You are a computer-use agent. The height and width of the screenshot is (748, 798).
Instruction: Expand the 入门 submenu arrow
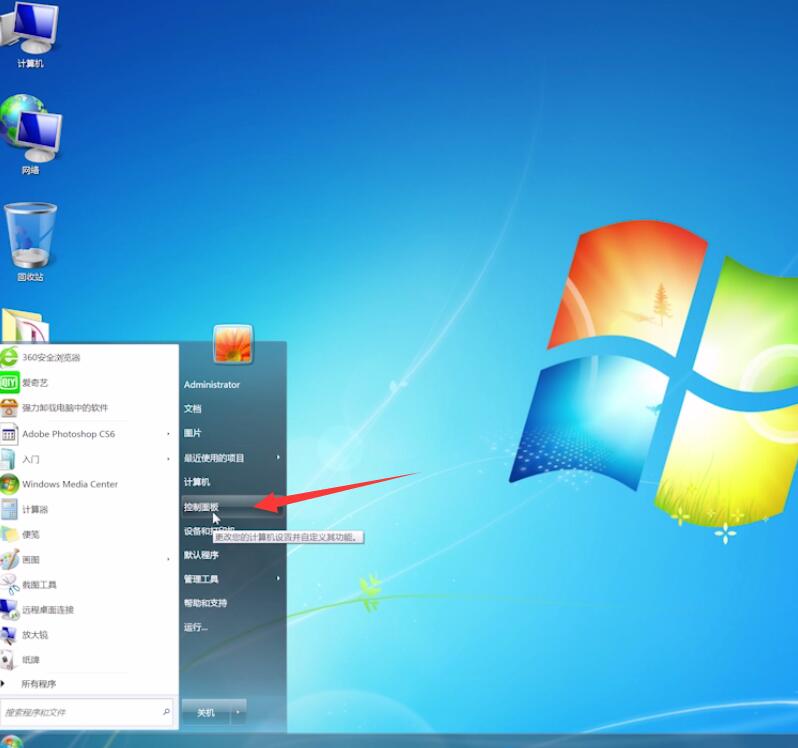click(168, 459)
